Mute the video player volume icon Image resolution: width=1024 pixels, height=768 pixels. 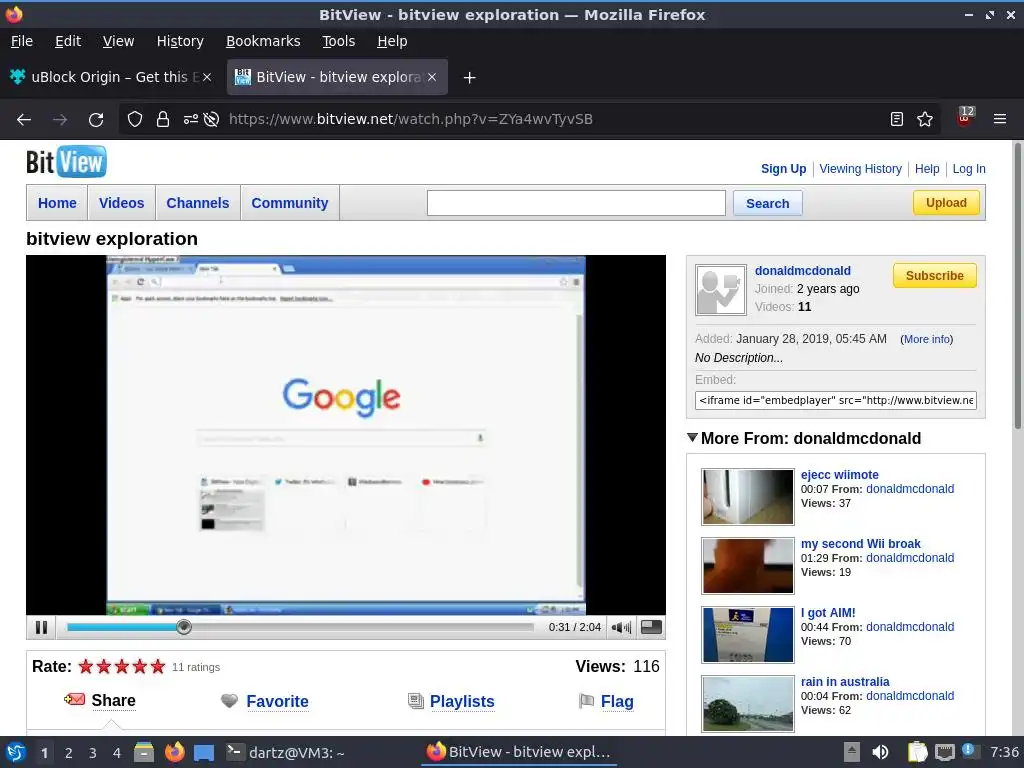pyautogui.click(x=621, y=628)
